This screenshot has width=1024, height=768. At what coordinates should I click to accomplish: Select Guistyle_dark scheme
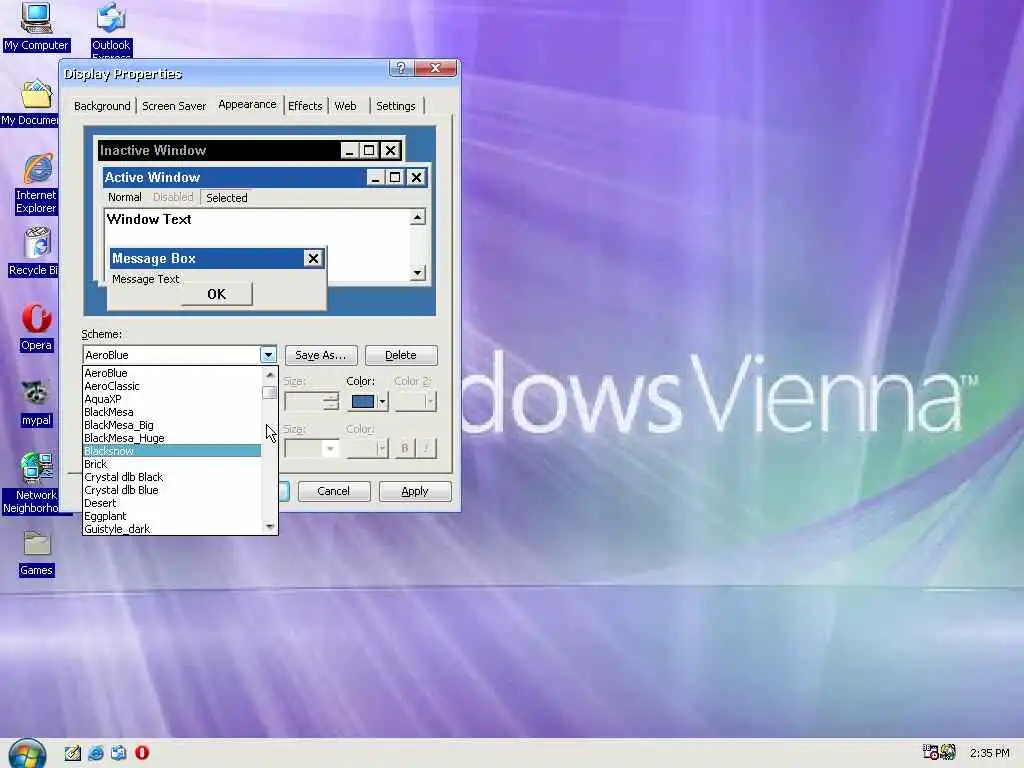tap(172, 529)
